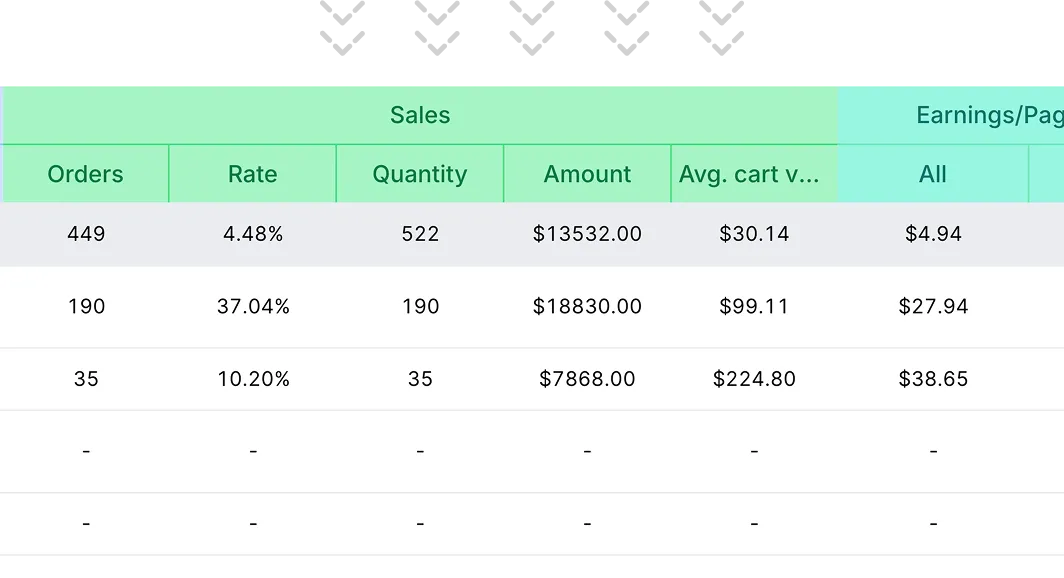Click the Quantity column header

point(420,174)
